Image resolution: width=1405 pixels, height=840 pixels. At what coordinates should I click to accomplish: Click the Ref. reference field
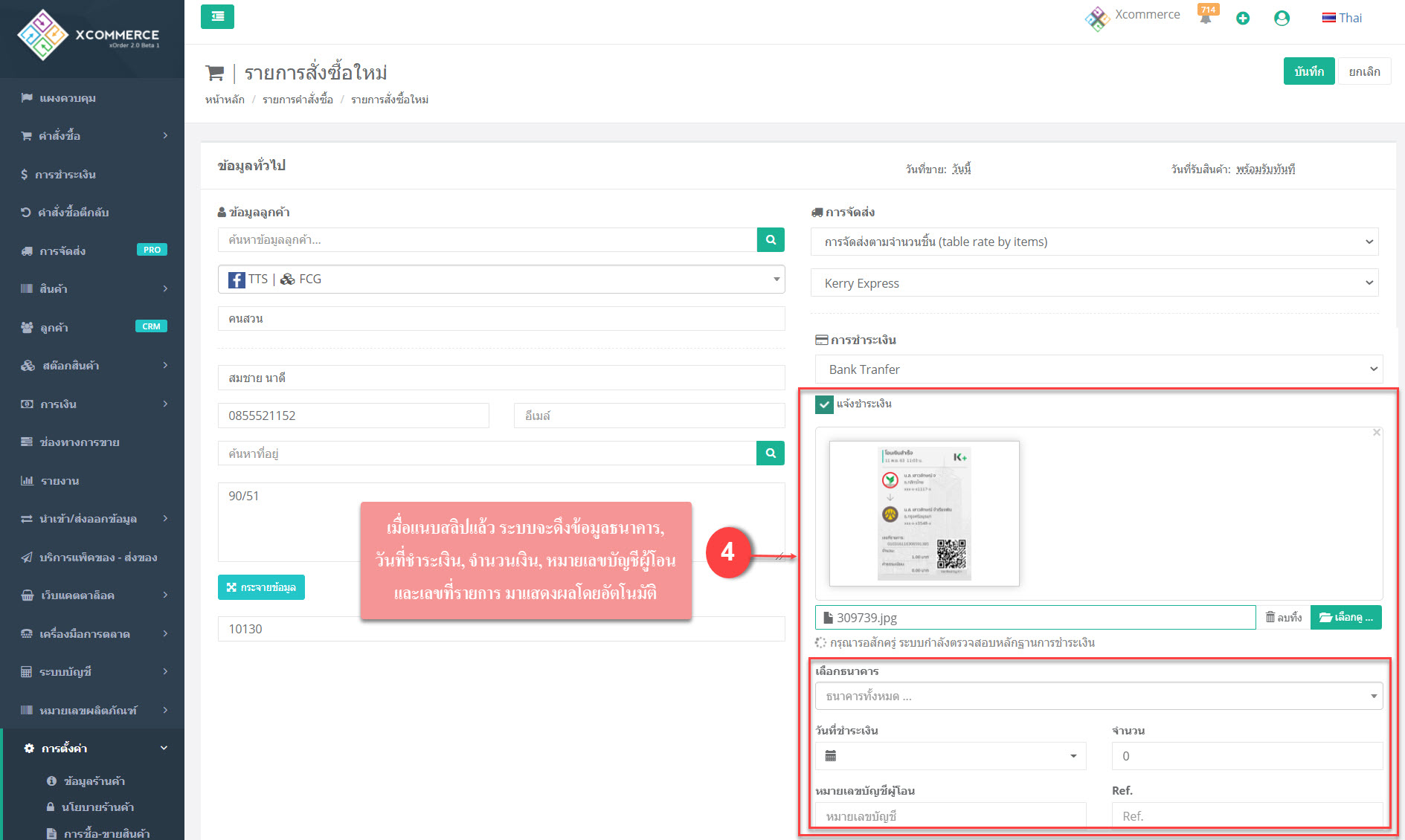(1247, 816)
